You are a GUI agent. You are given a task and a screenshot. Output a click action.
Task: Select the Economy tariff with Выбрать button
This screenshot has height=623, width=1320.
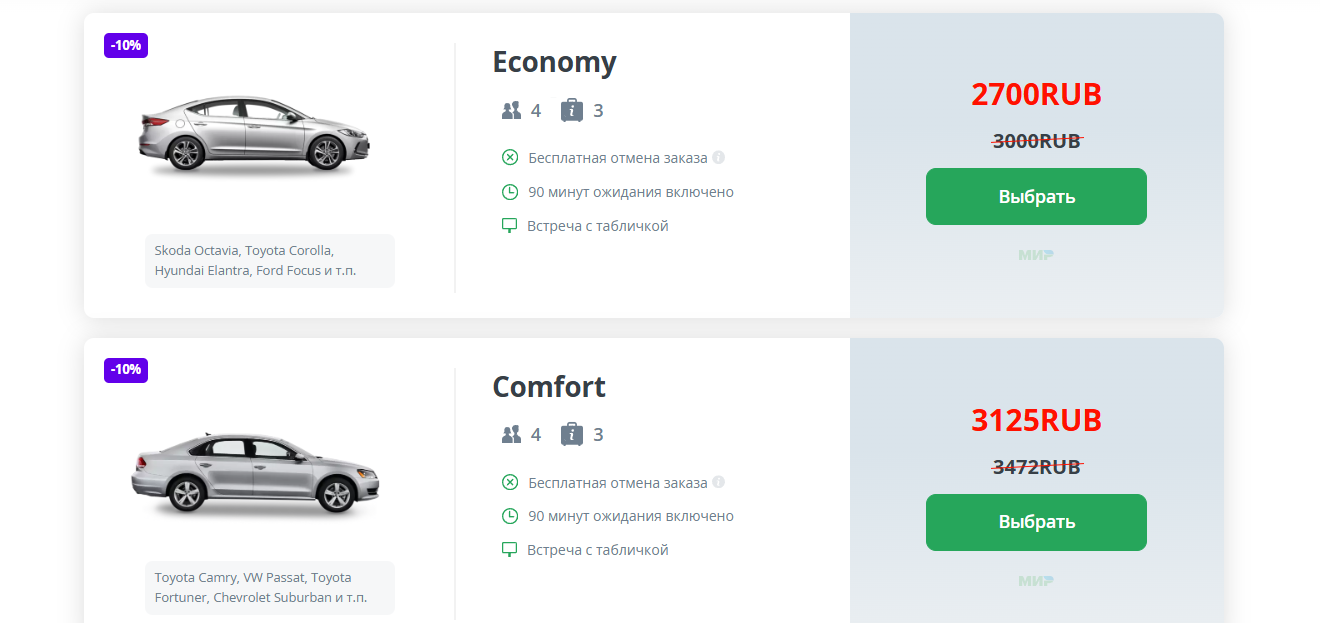(x=1036, y=196)
